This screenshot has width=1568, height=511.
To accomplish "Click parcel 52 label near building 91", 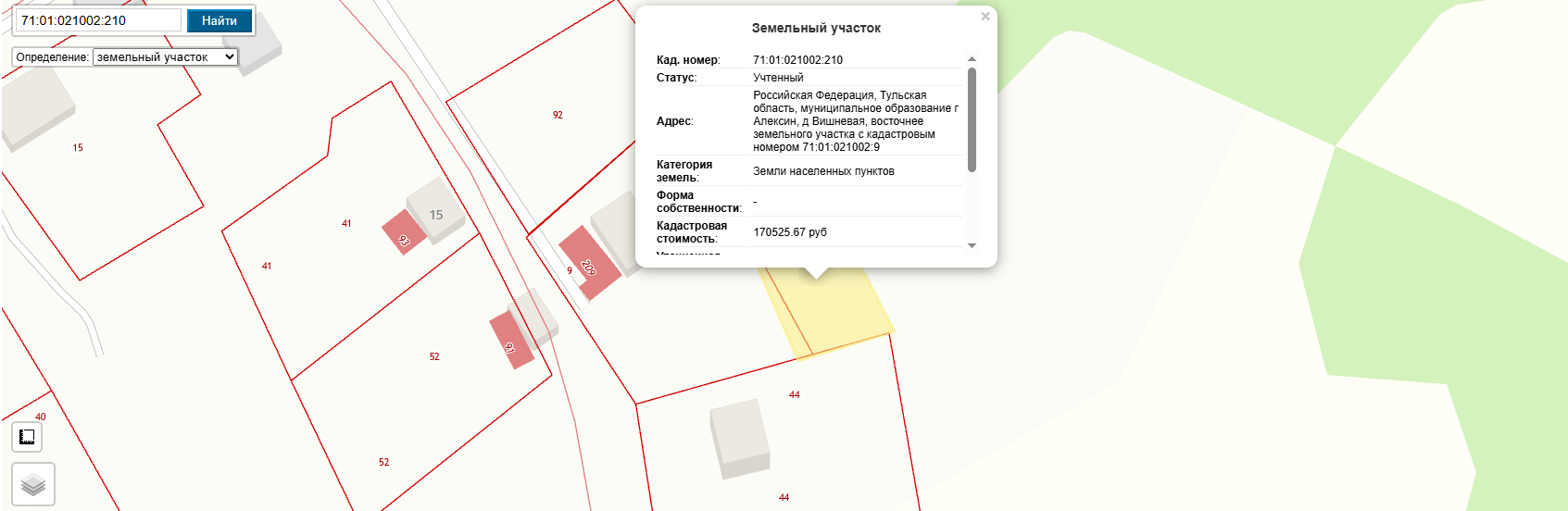I will pyautogui.click(x=434, y=357).
